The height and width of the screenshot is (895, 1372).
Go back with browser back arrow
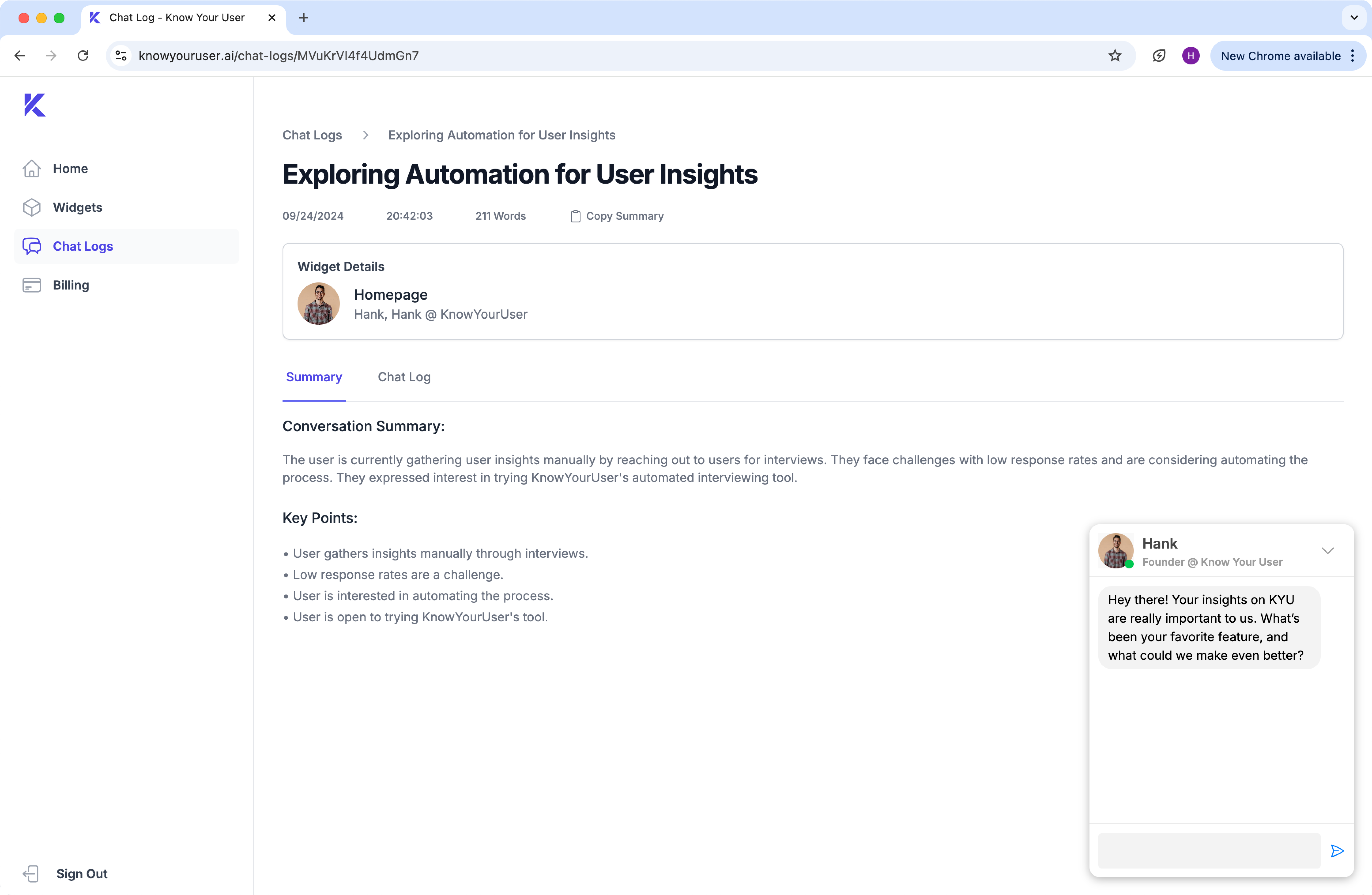tap(20, 55)
